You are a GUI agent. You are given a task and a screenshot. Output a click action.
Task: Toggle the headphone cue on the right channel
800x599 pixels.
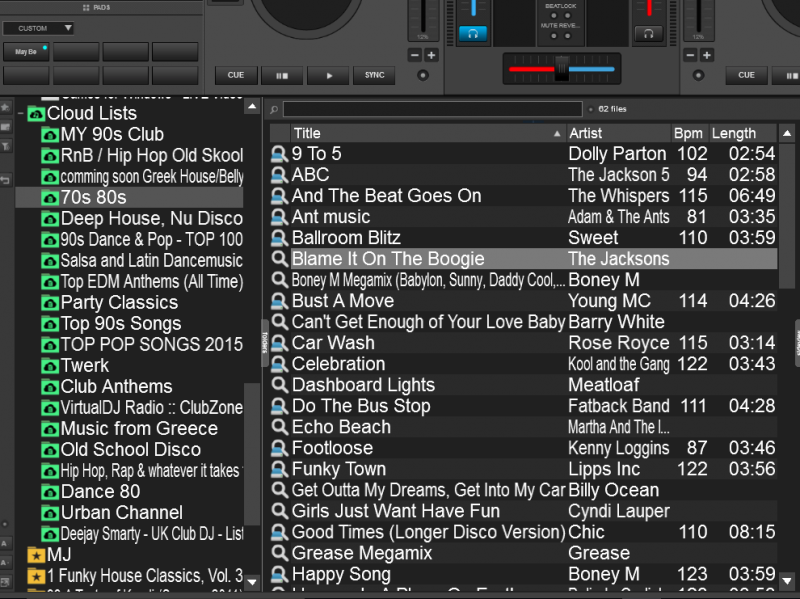click(648, 34)
